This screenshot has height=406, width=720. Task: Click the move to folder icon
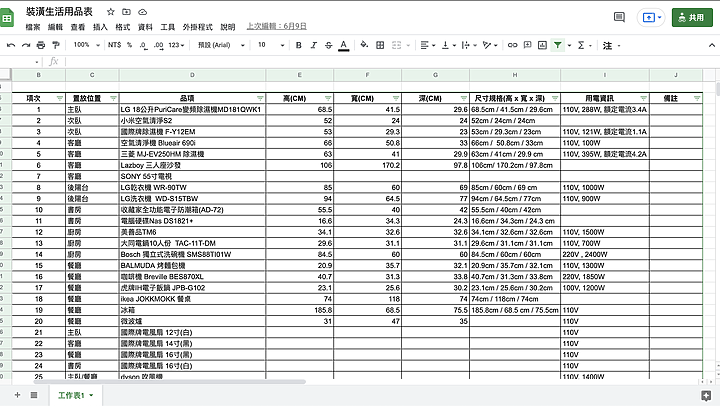click(126, 12)
